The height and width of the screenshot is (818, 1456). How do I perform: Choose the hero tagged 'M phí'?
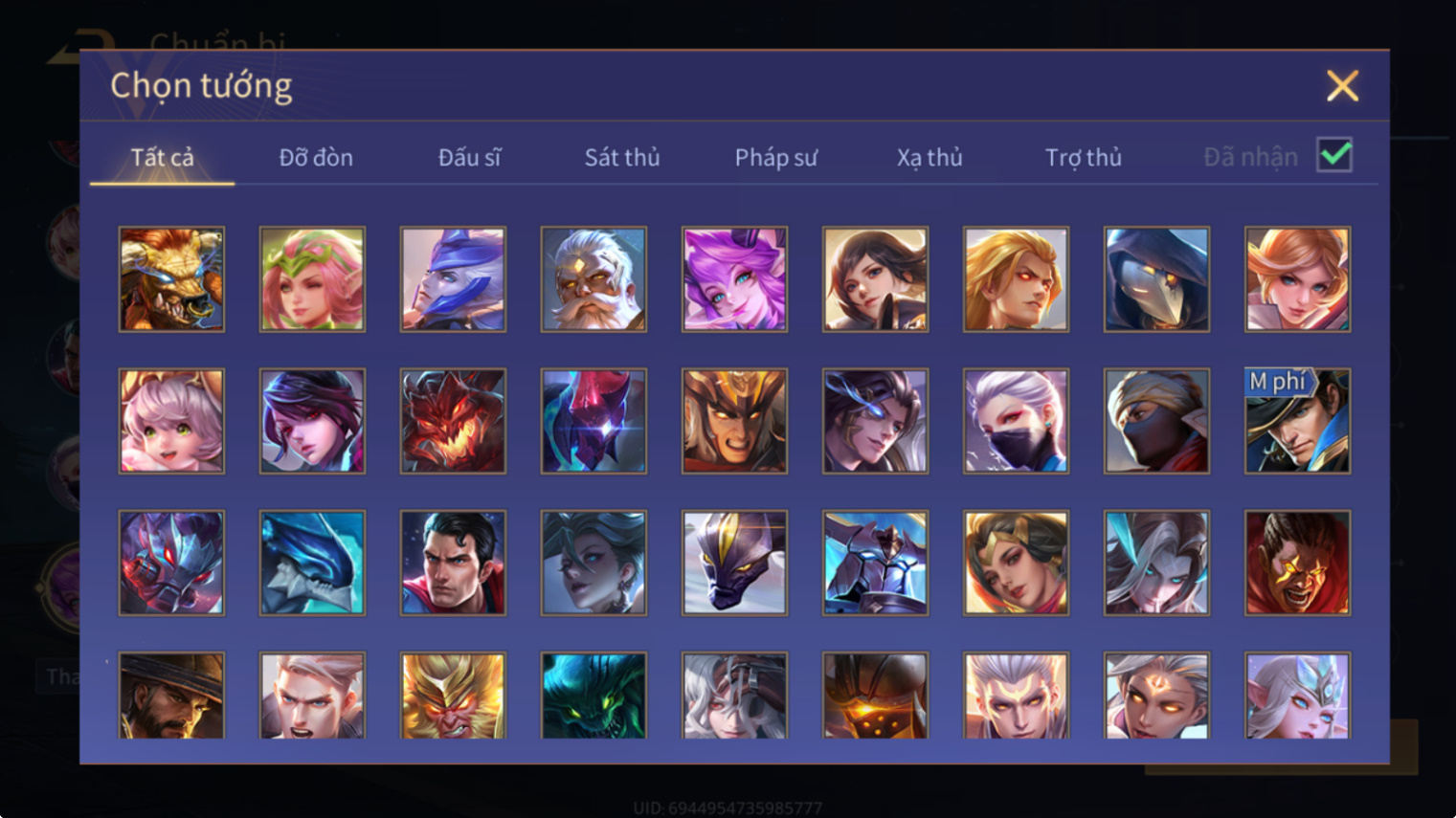tap(1297, 421)
